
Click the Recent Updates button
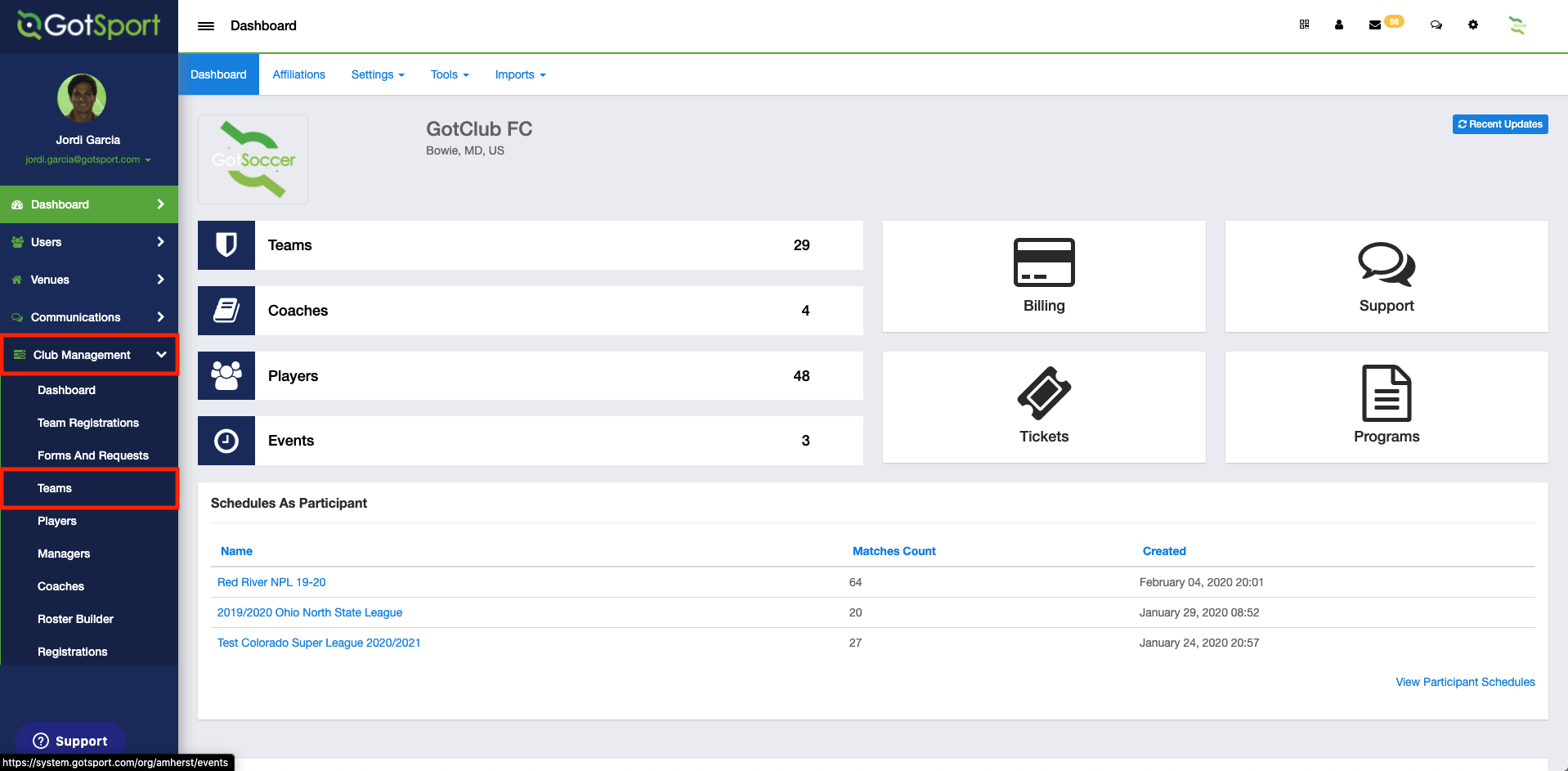[x=1500, y=124]
